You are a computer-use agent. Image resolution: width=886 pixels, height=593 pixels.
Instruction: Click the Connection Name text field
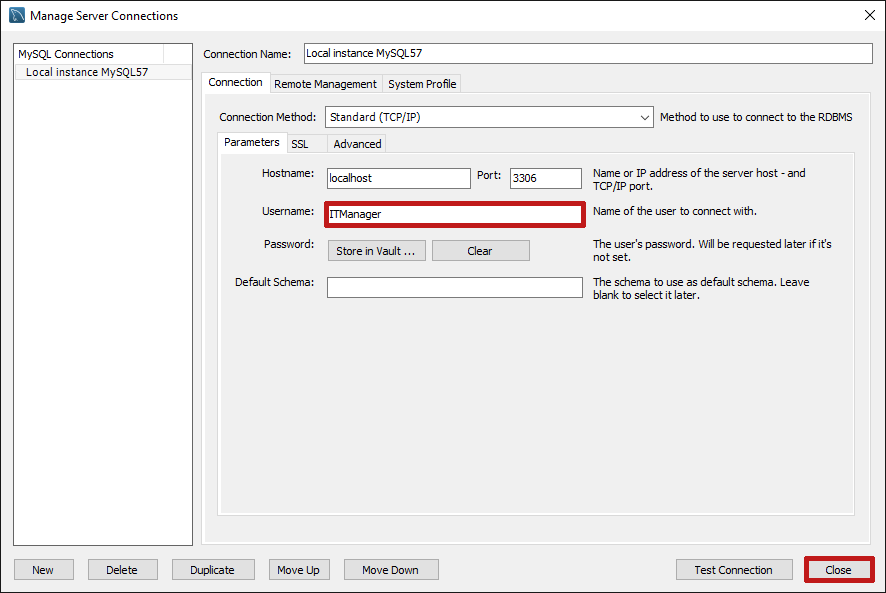(588, 54)
